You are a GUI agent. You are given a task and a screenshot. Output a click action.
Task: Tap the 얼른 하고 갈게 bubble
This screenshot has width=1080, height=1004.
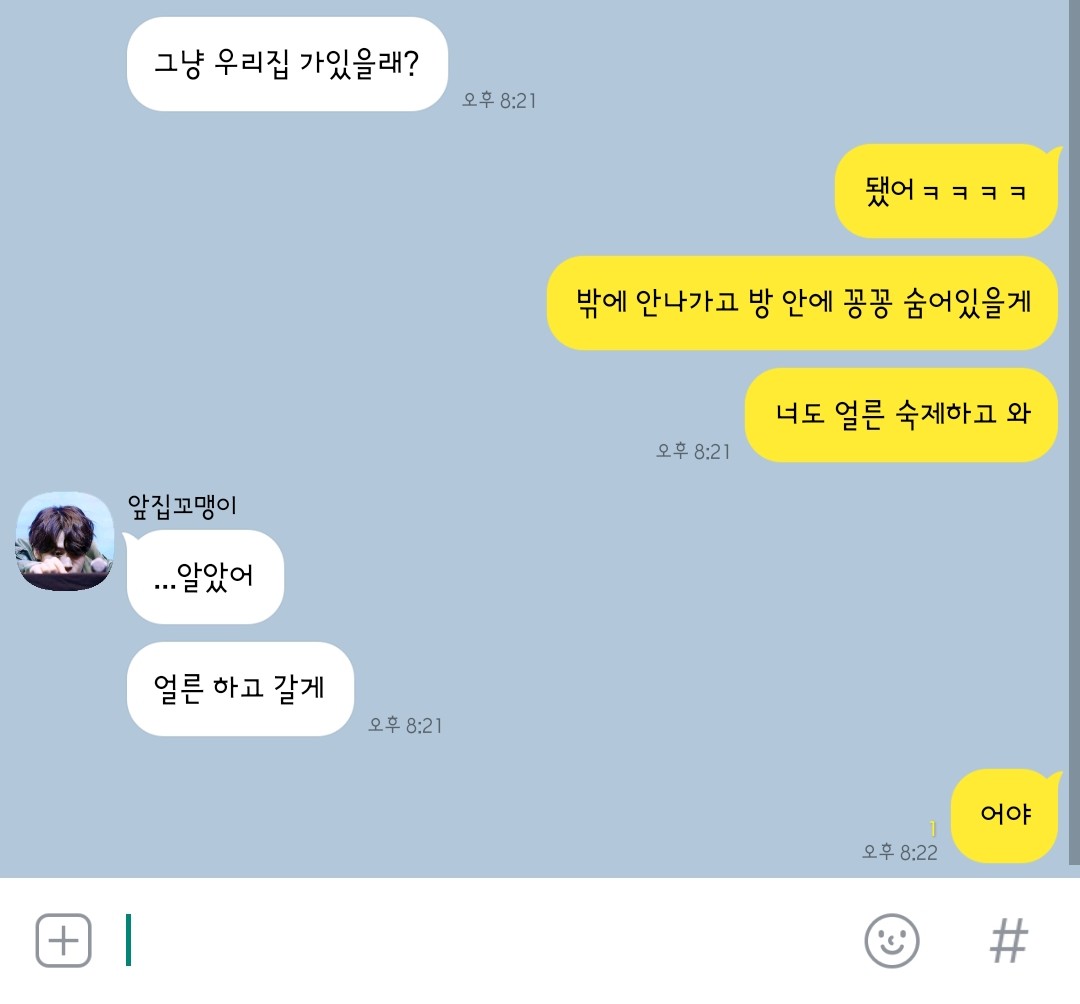pyautogui.click(x=240, y=689)
